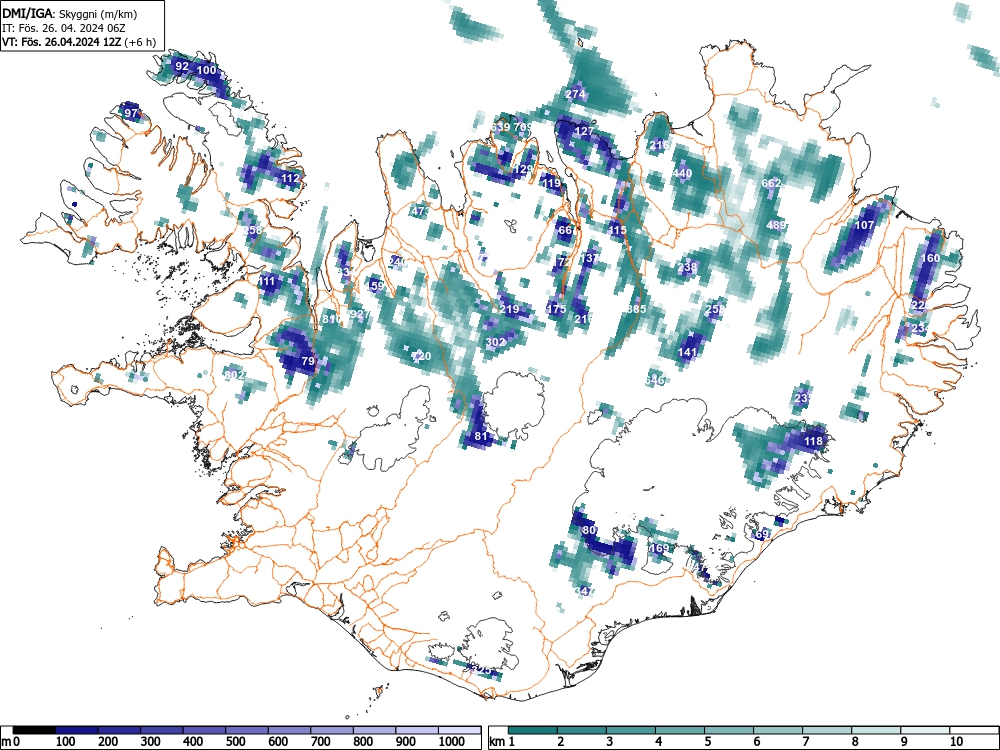
Task: Click the '489' map value
Action: pos(776,225)
